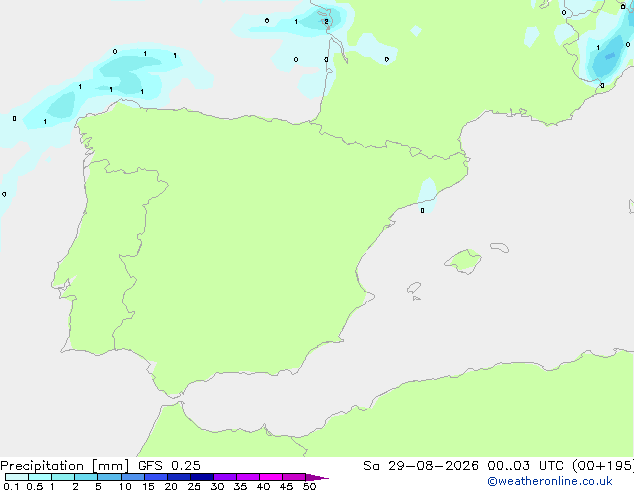Click the Ibiza island outline
Image resolution: width=634 pixels, height=490 pixels.
click(414, 288)
